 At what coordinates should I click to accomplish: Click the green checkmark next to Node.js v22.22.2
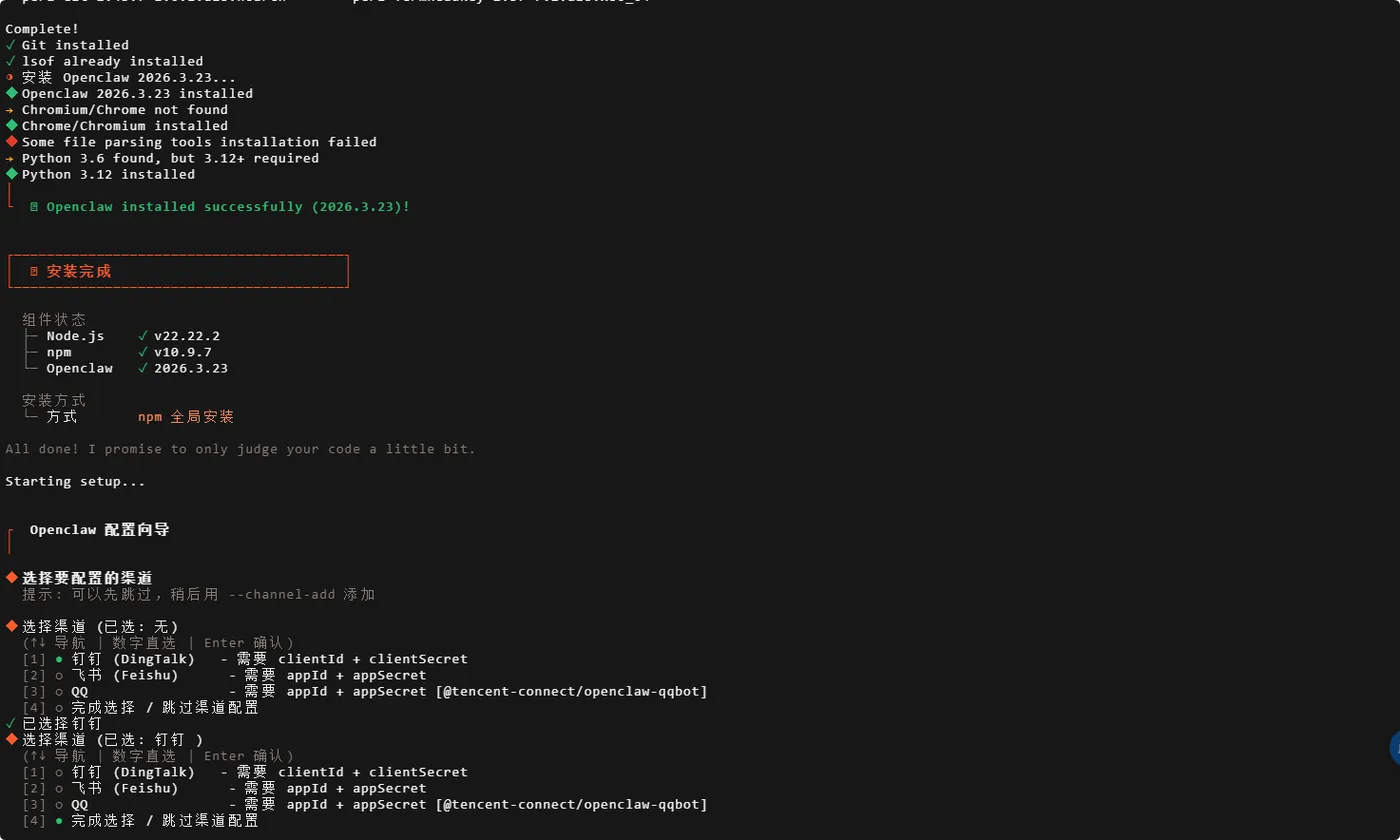tap(143, 336)
